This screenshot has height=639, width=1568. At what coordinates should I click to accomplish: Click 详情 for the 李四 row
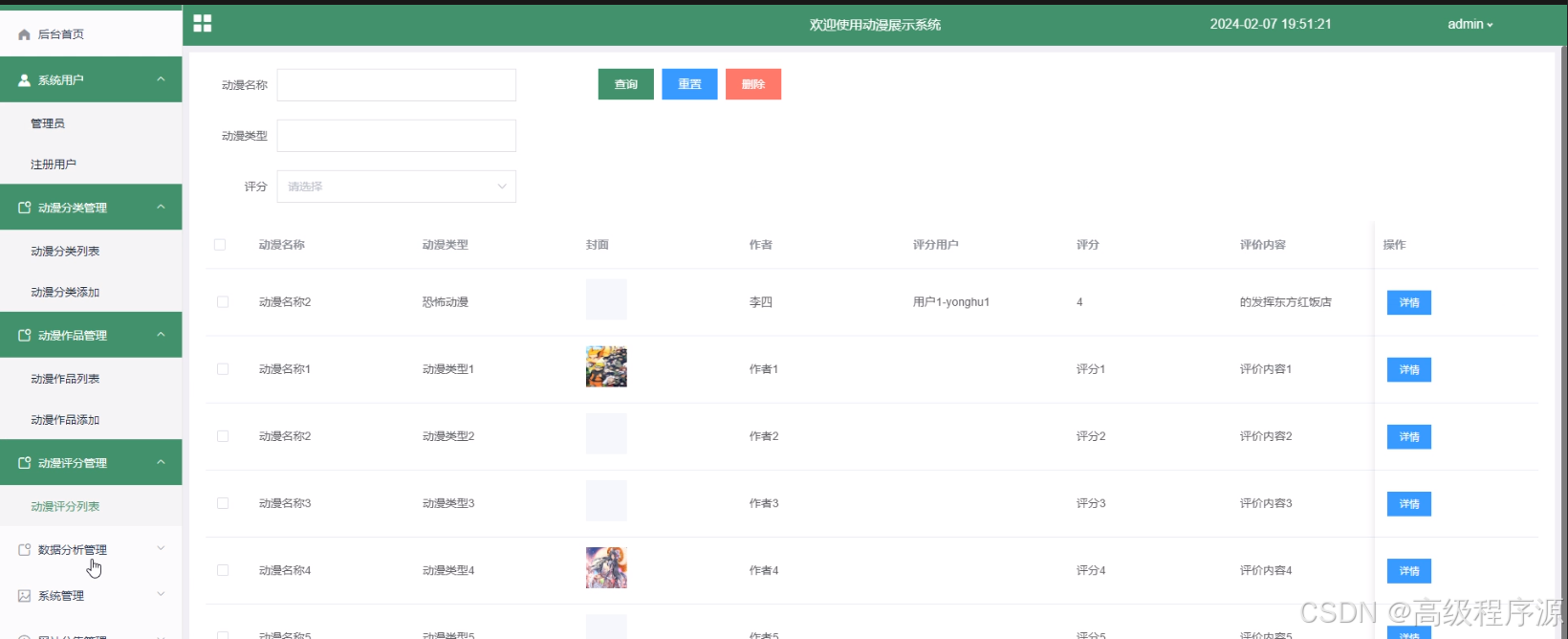pos(1409,302)
